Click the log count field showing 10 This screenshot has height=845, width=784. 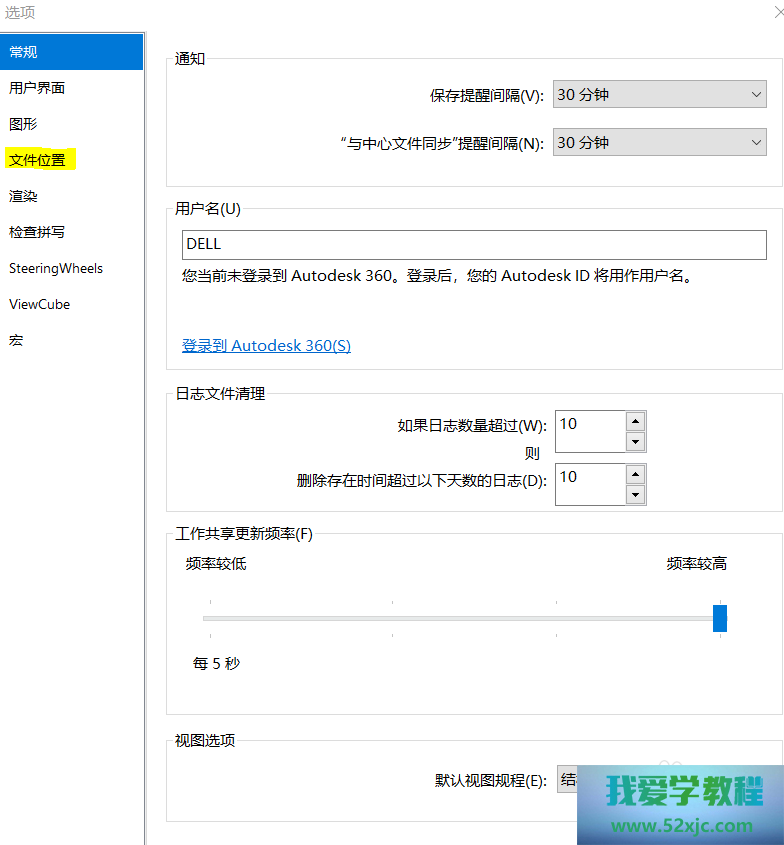(x=589, y=432)
